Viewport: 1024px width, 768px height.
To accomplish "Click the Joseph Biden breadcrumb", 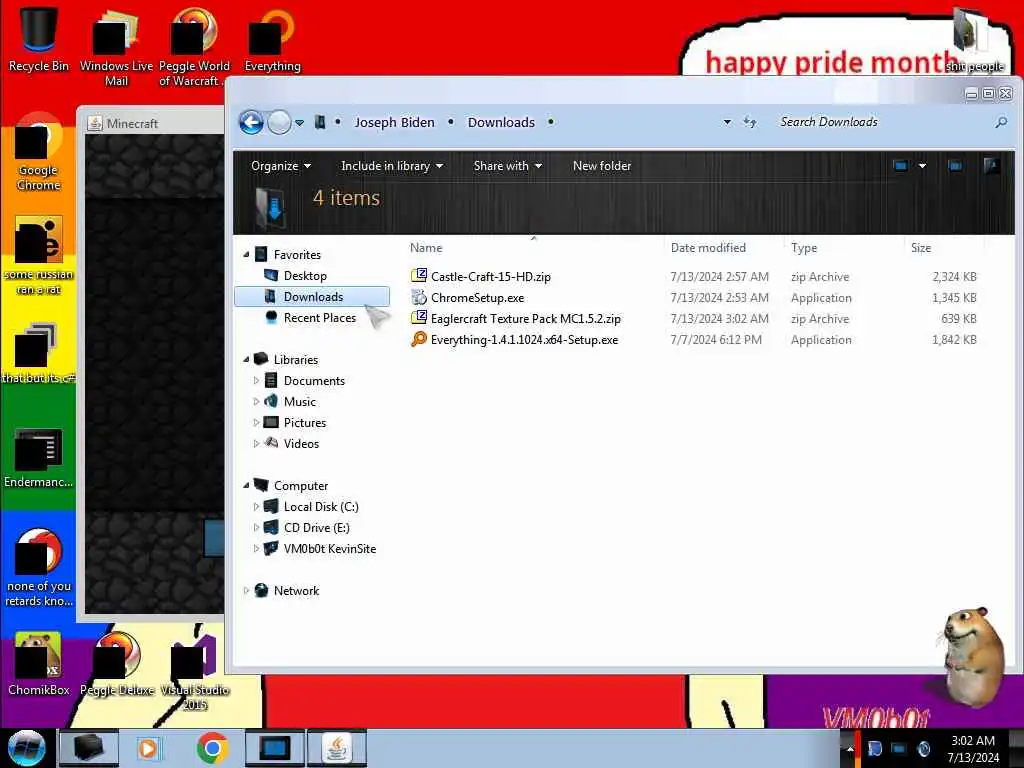I will coord(394,122).
